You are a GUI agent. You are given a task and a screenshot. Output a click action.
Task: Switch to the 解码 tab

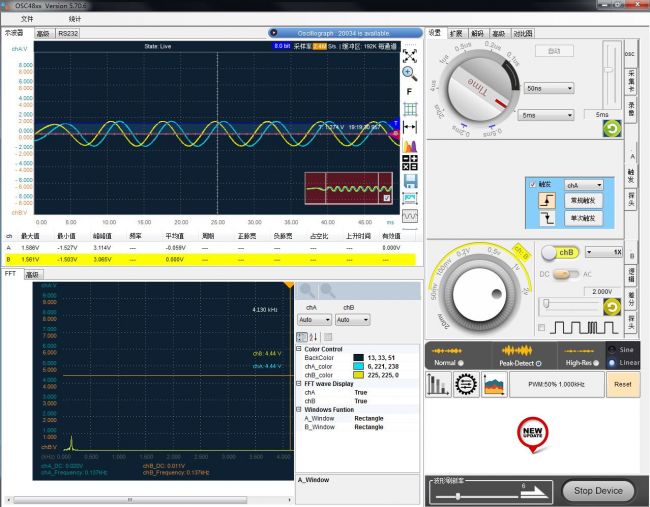(x=478, y=34)
